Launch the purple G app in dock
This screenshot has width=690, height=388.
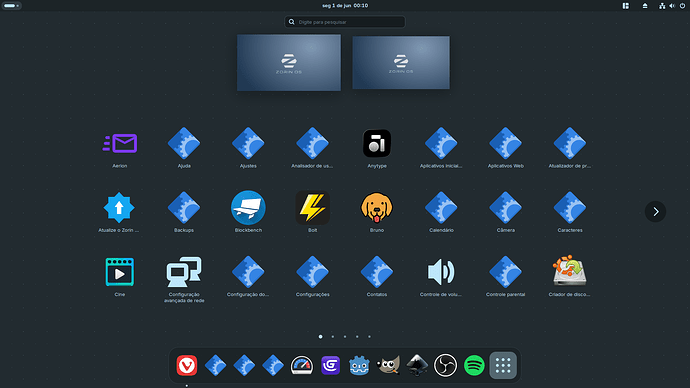pos(330,365)
